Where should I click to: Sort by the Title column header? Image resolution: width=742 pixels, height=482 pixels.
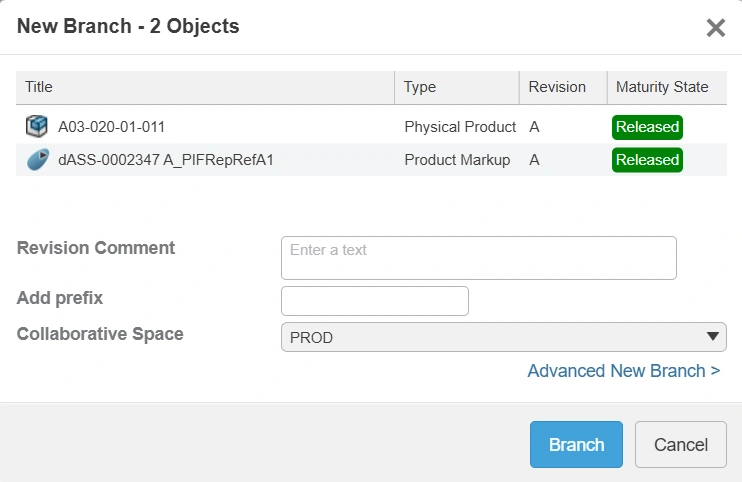[39, 87]
